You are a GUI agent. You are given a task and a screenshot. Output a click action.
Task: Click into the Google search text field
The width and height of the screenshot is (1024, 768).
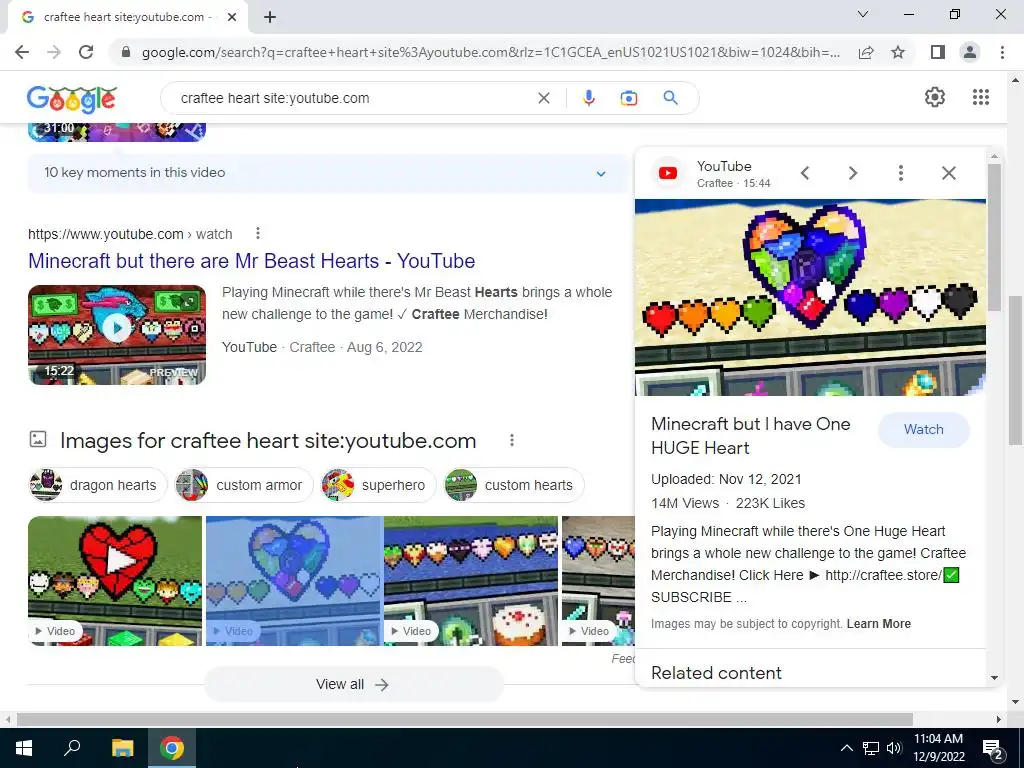click(353, 98)
